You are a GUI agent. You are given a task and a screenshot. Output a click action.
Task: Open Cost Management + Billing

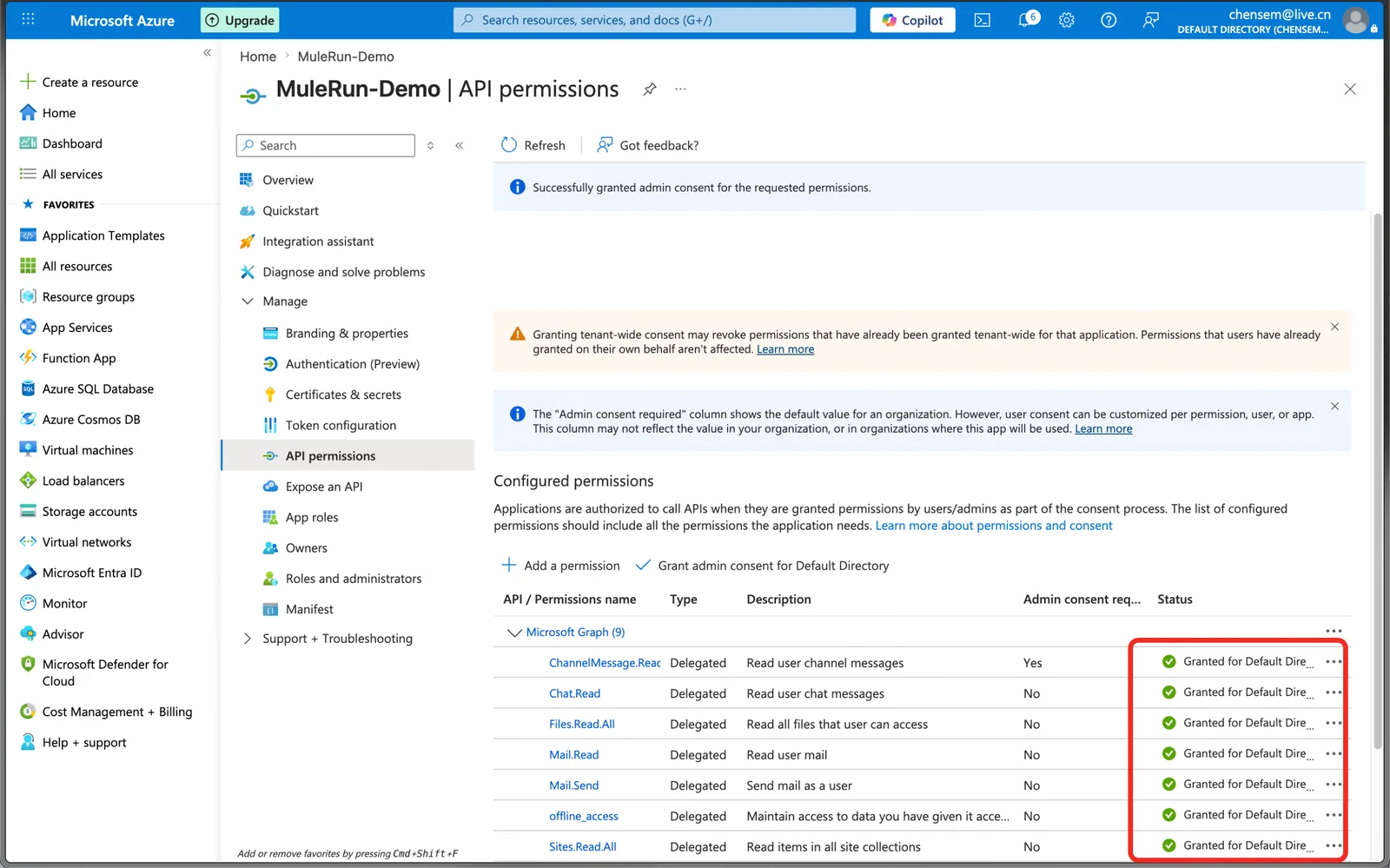click(x=117, y=712)
